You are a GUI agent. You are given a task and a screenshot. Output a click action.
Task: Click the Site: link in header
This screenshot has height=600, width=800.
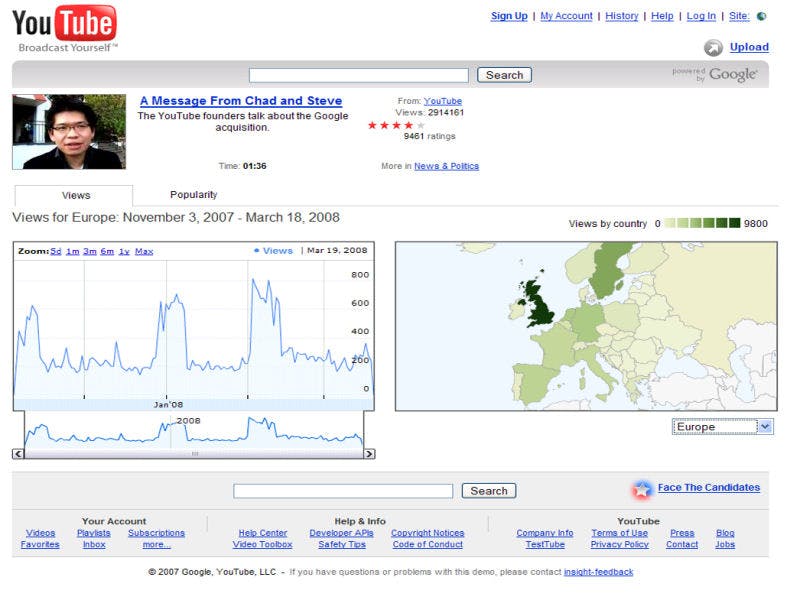point(739,16)
